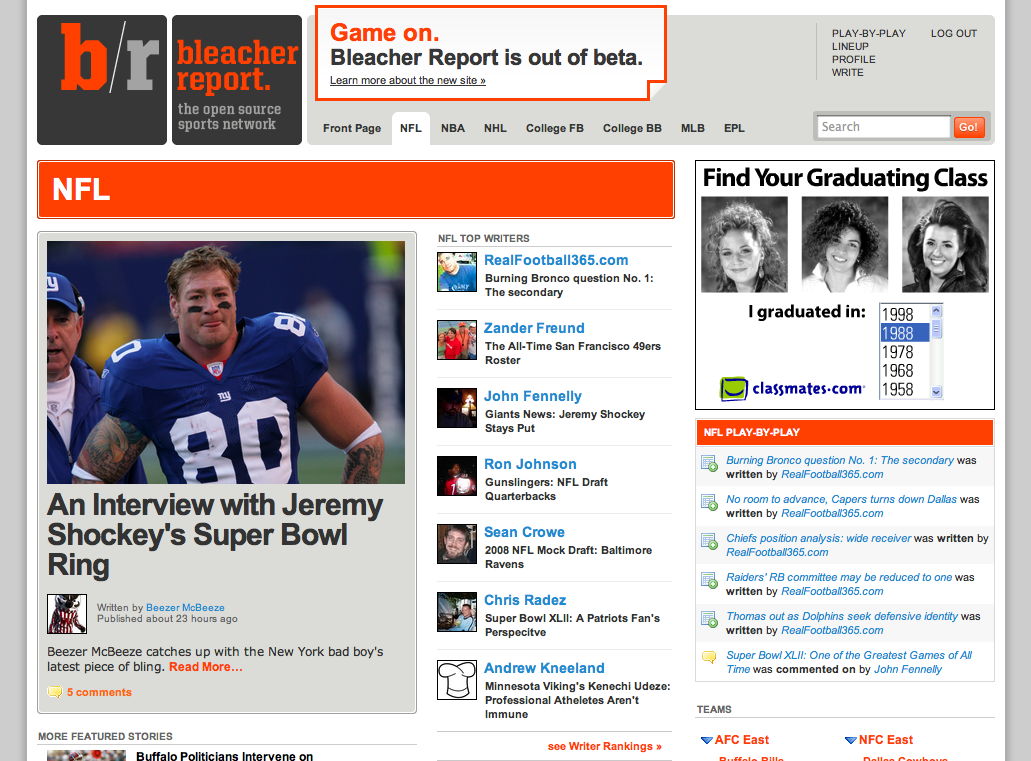Click Beezer McBeeze author avatar
1031x761 pixels.
67,614
